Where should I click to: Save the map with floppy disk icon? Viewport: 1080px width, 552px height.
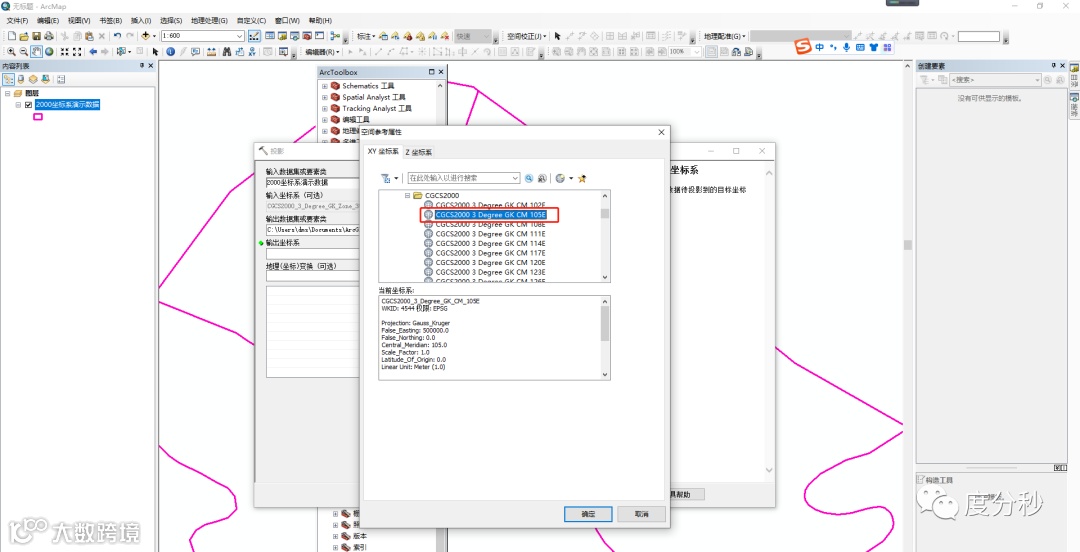pos(37,36)
